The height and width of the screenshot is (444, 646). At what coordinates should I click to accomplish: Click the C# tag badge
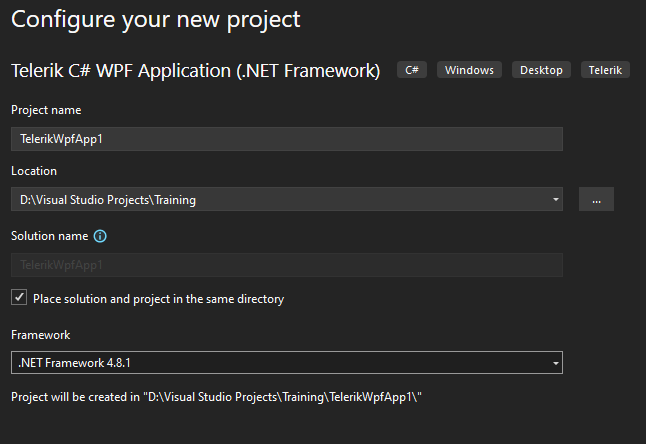(412, 70)
